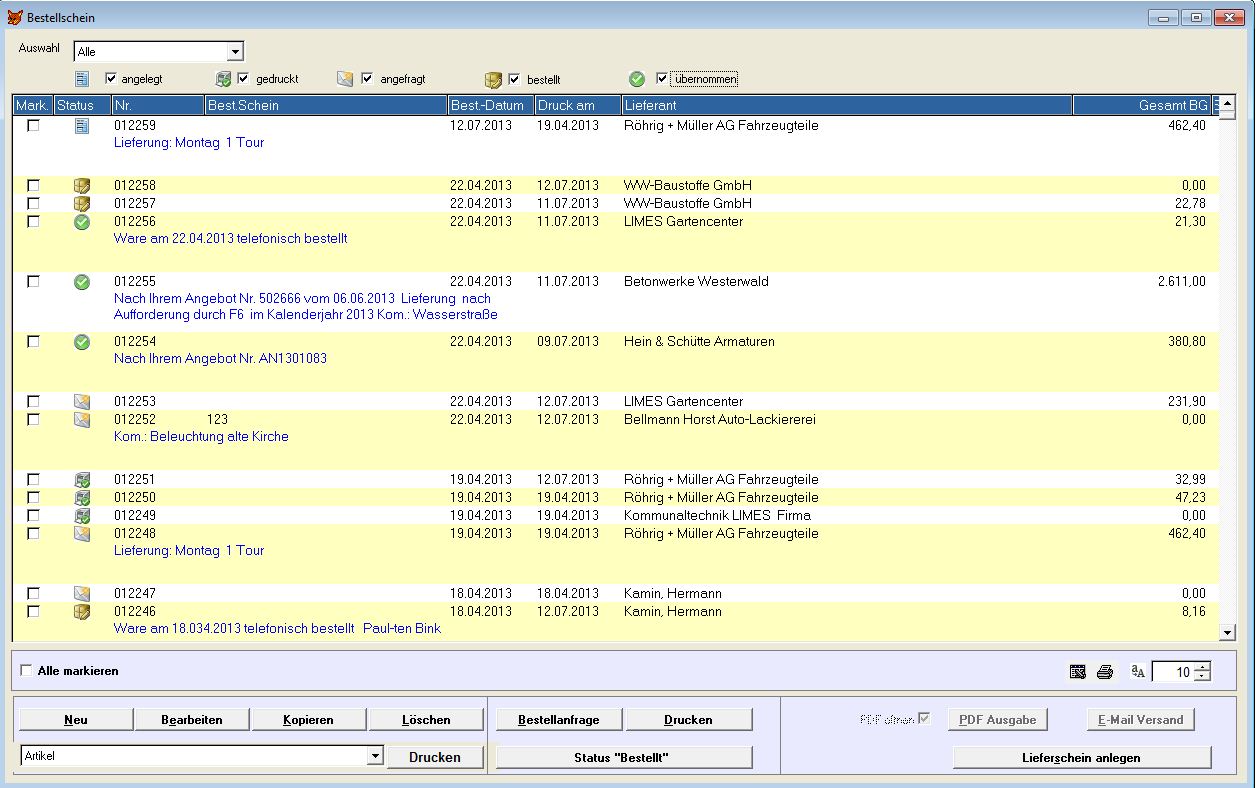Increase the font size with the stepper up arrow
1256x788 pixels.
(x=1202, y=667)
